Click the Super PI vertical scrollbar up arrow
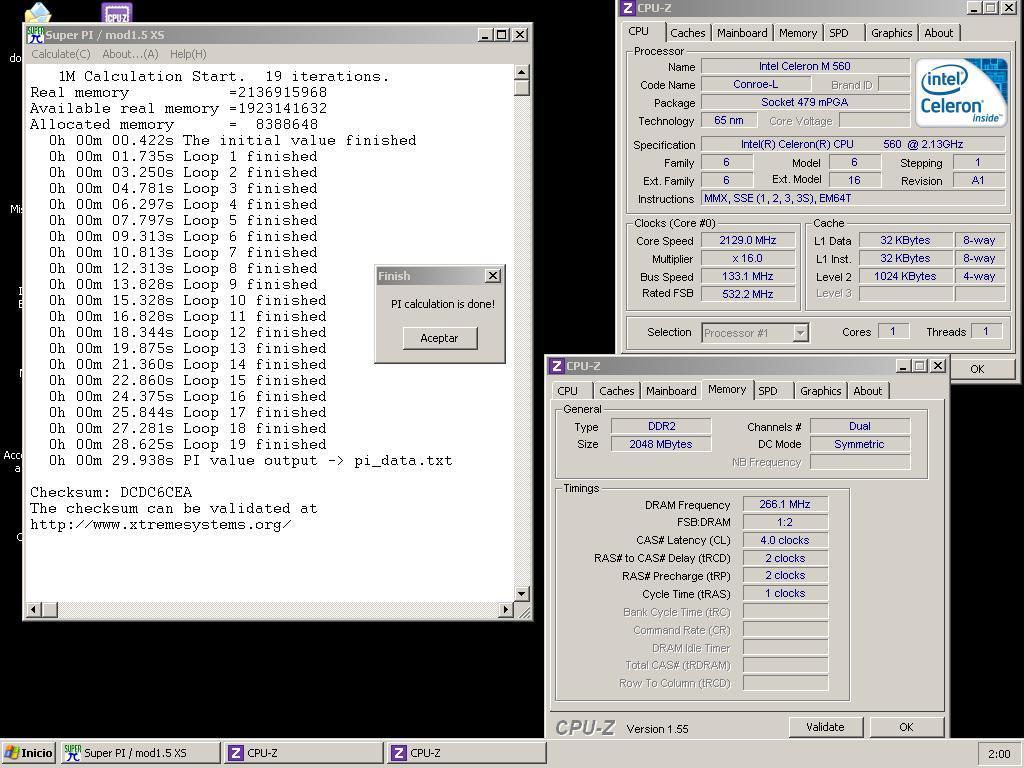Screen dimensions: 1024x768 pos(522,71)
